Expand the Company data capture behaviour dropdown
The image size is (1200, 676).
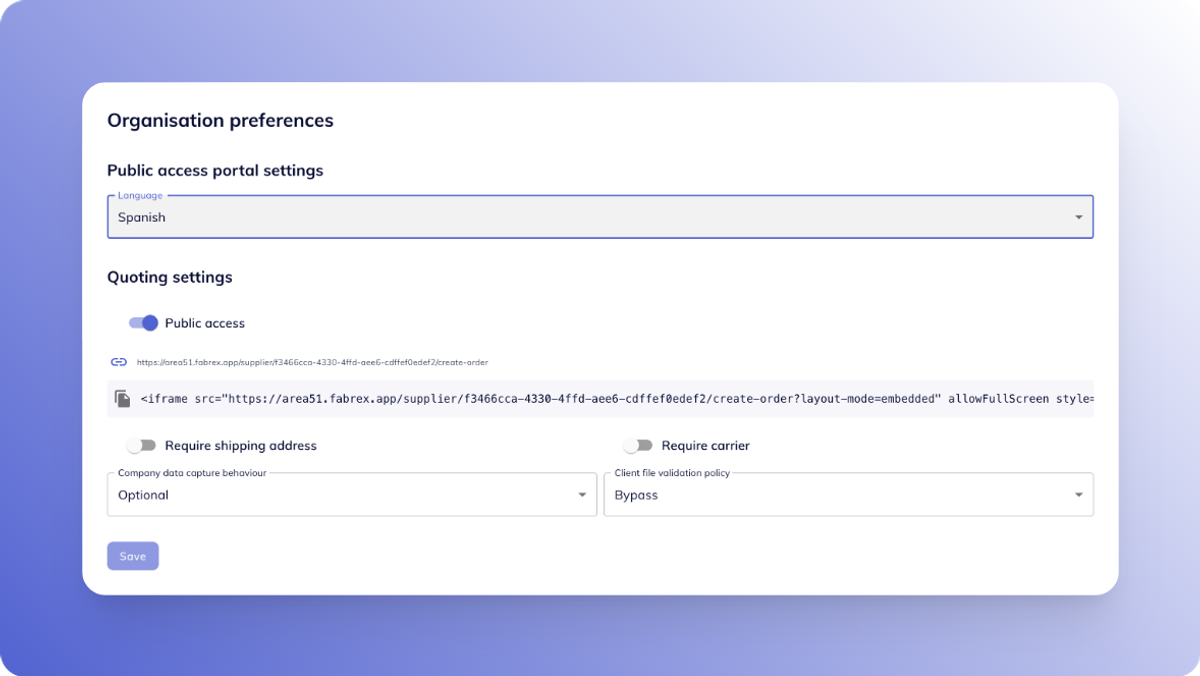click(x=352, y=495)
